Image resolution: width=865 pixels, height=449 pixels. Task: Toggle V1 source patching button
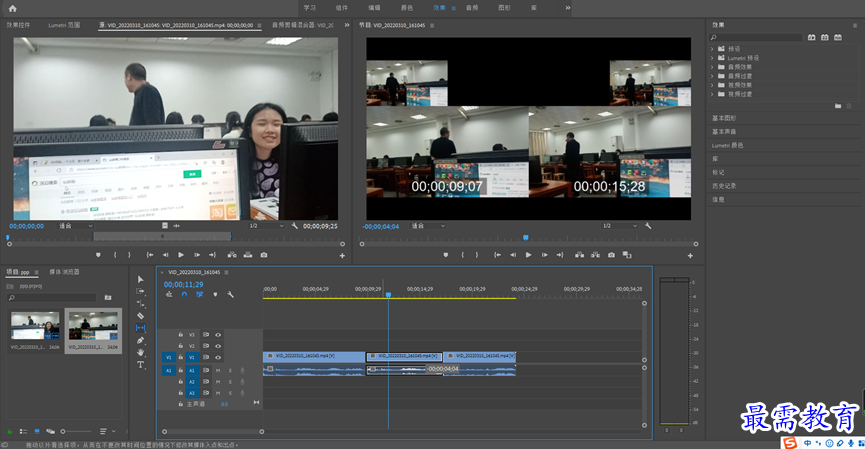(169, 357)
